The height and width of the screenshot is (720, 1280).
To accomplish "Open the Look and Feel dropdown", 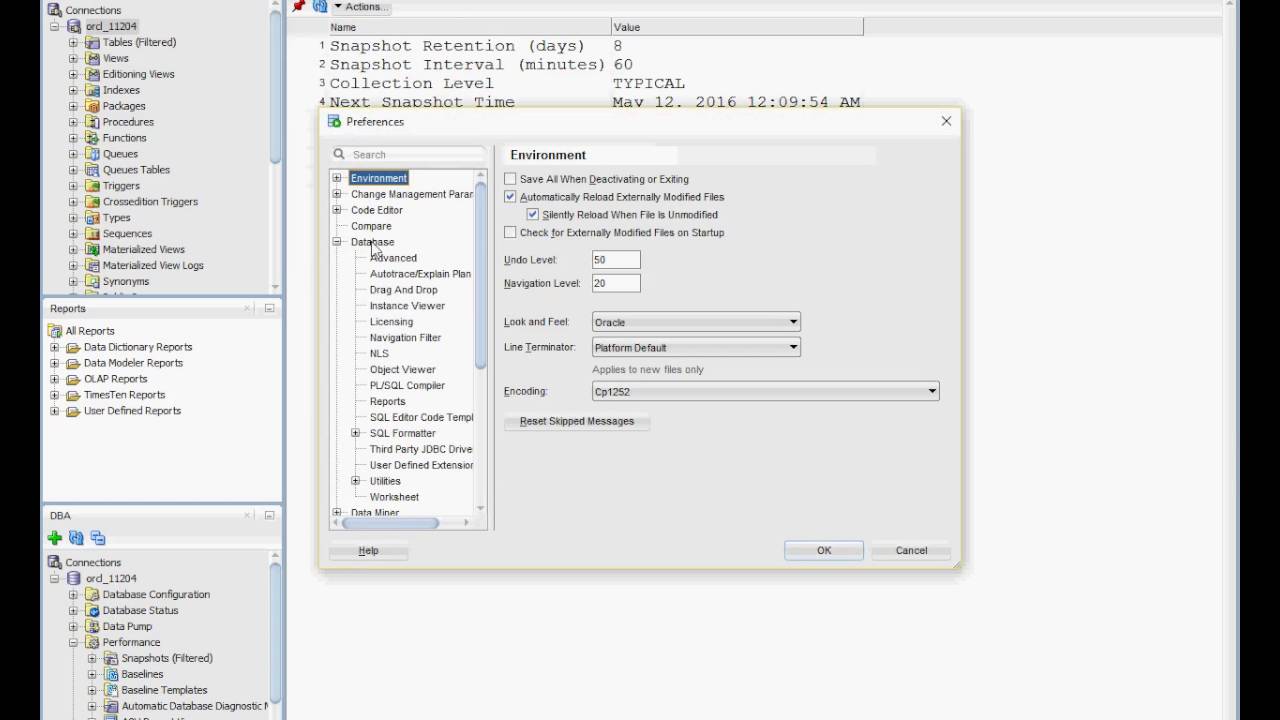I will pos(696,322).
